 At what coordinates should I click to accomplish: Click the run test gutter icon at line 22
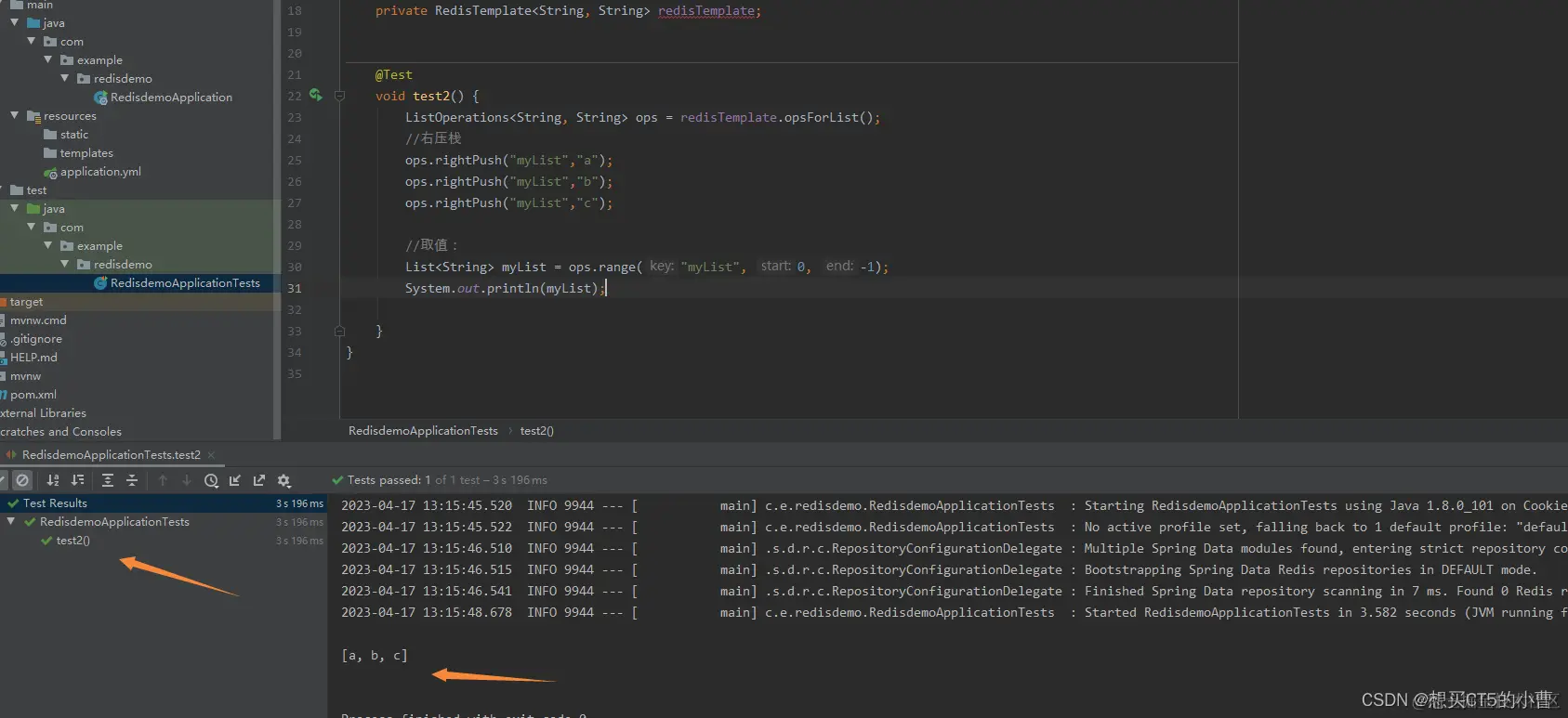[316, 96]
